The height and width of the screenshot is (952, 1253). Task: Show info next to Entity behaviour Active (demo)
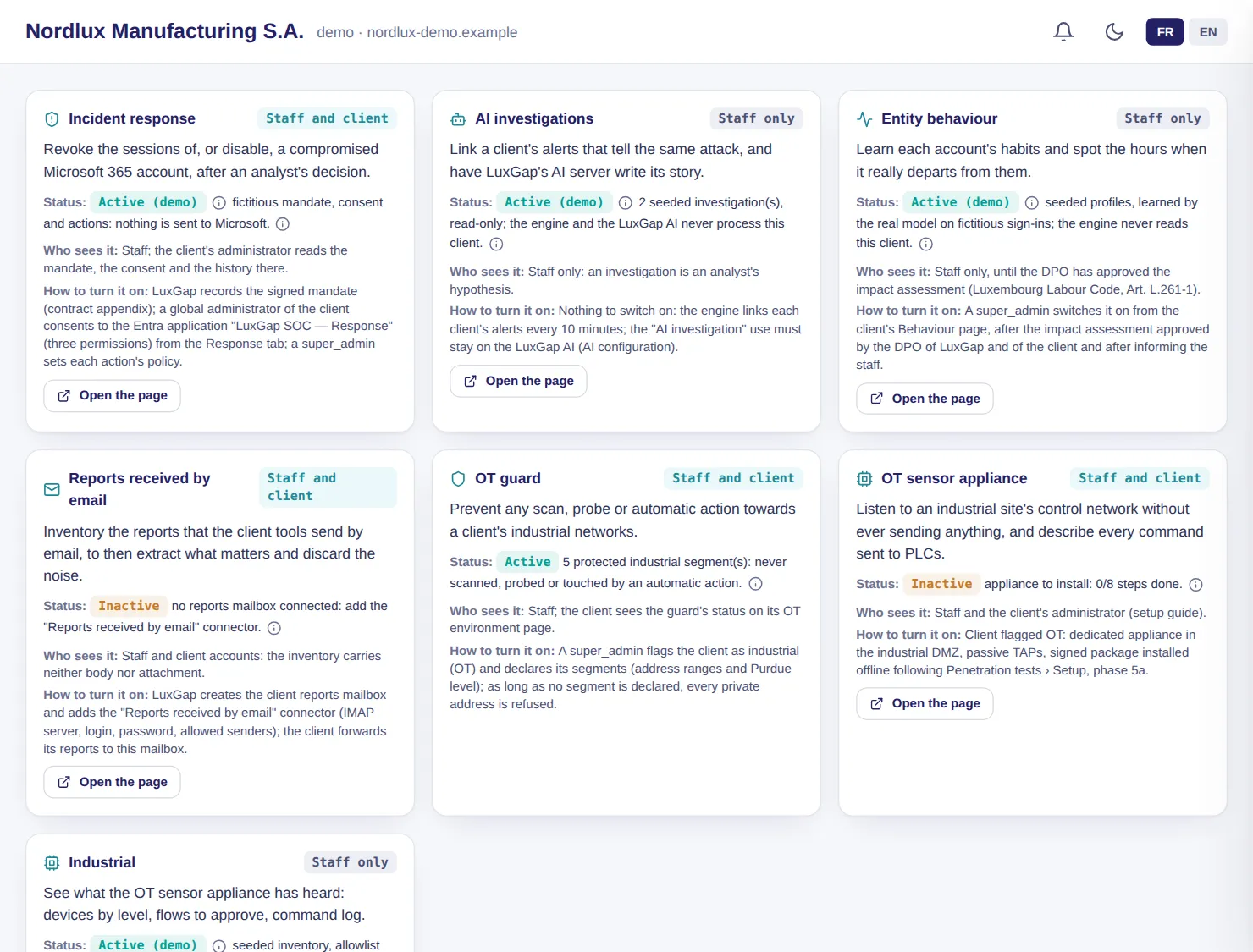[1032, 203]
